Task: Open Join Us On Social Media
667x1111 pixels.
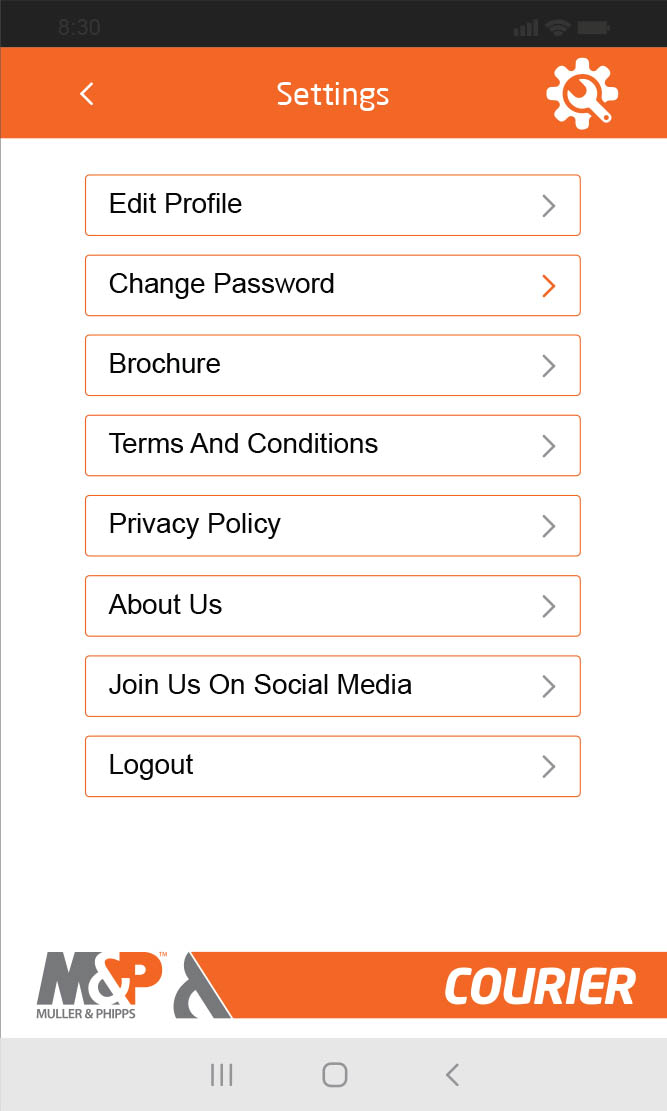Action: pyautogui.click(x=332, y=686)
